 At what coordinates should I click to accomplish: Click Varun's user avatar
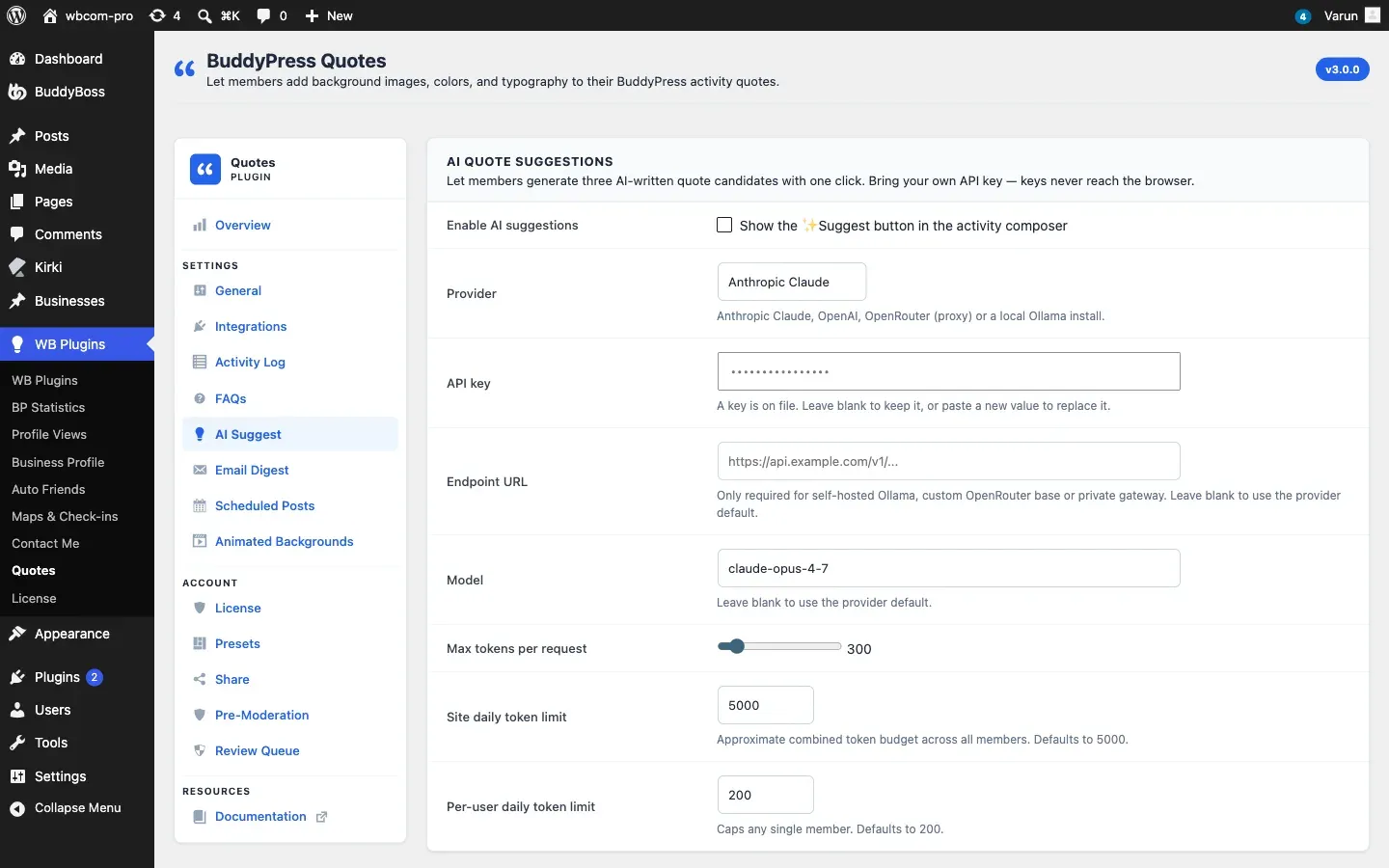coord(1373,15)
